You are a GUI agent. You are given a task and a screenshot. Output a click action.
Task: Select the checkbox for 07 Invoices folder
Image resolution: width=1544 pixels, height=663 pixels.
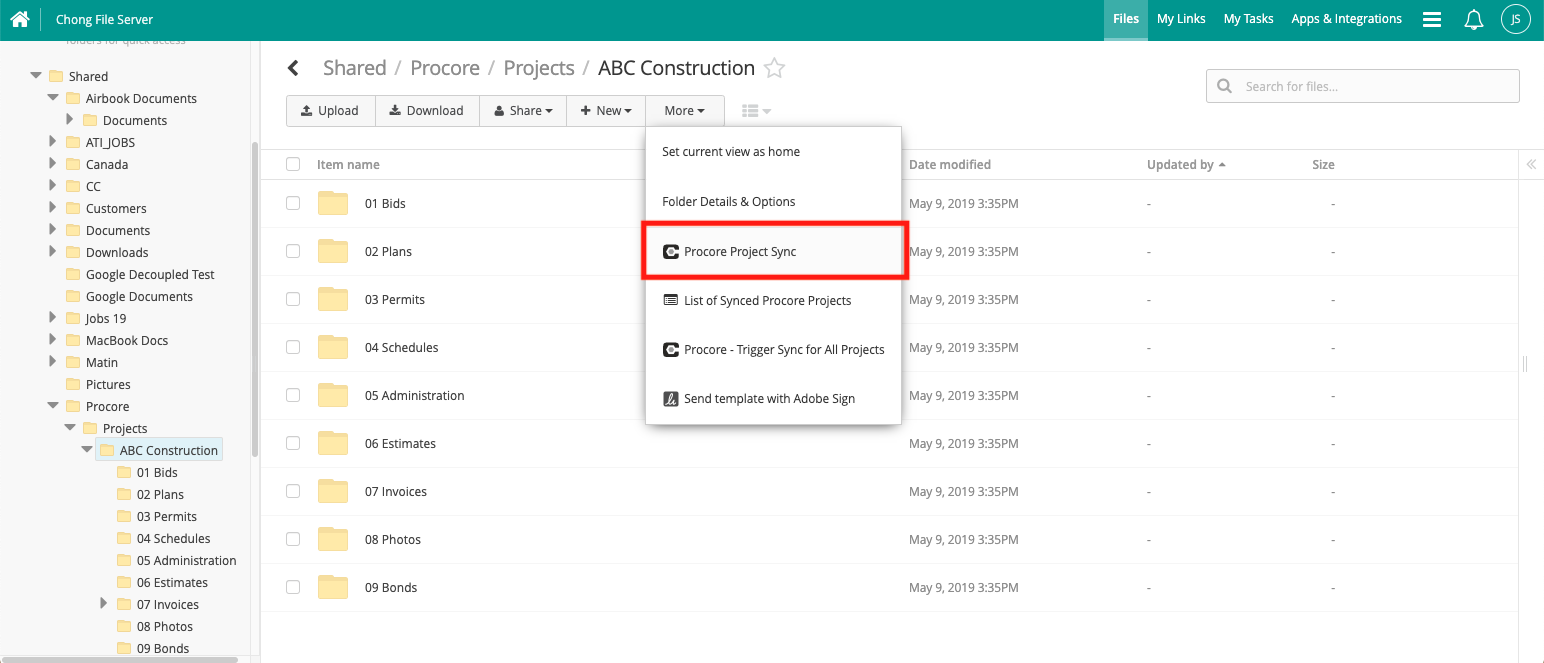pos(292,491)
